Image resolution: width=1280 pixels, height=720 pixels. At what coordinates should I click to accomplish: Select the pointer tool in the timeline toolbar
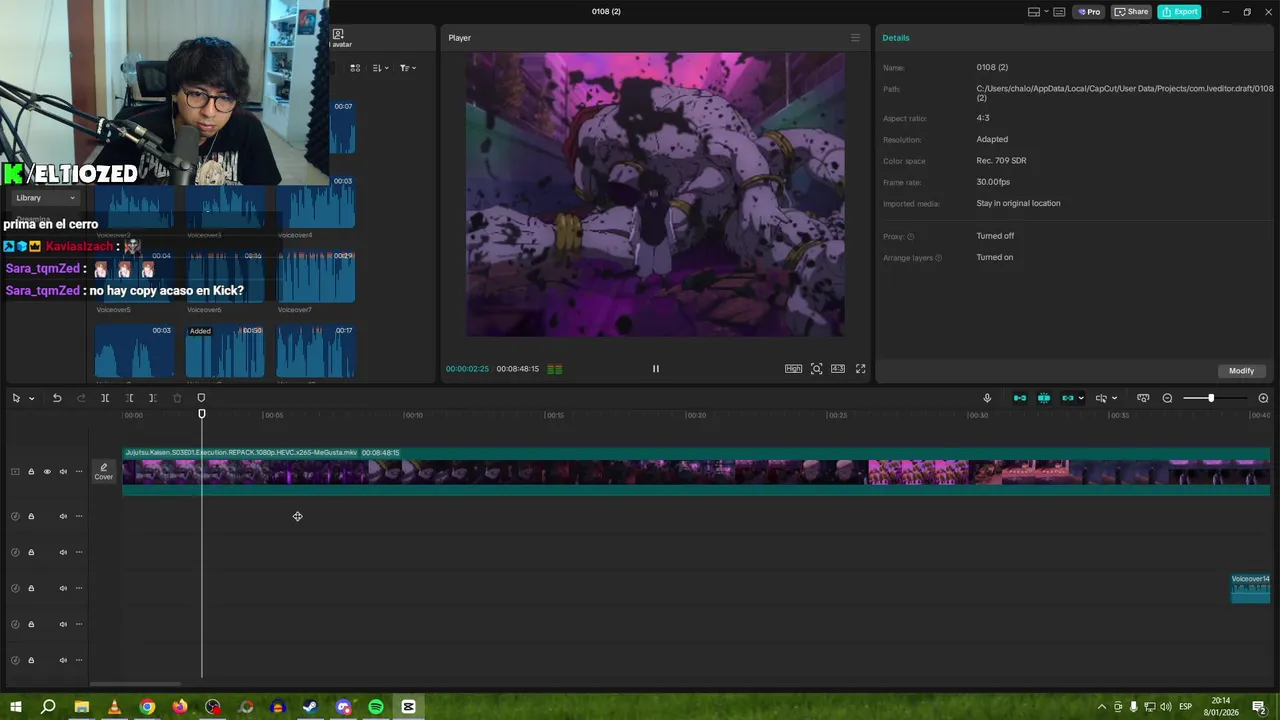pyautogui.click(x=16, y=398)
